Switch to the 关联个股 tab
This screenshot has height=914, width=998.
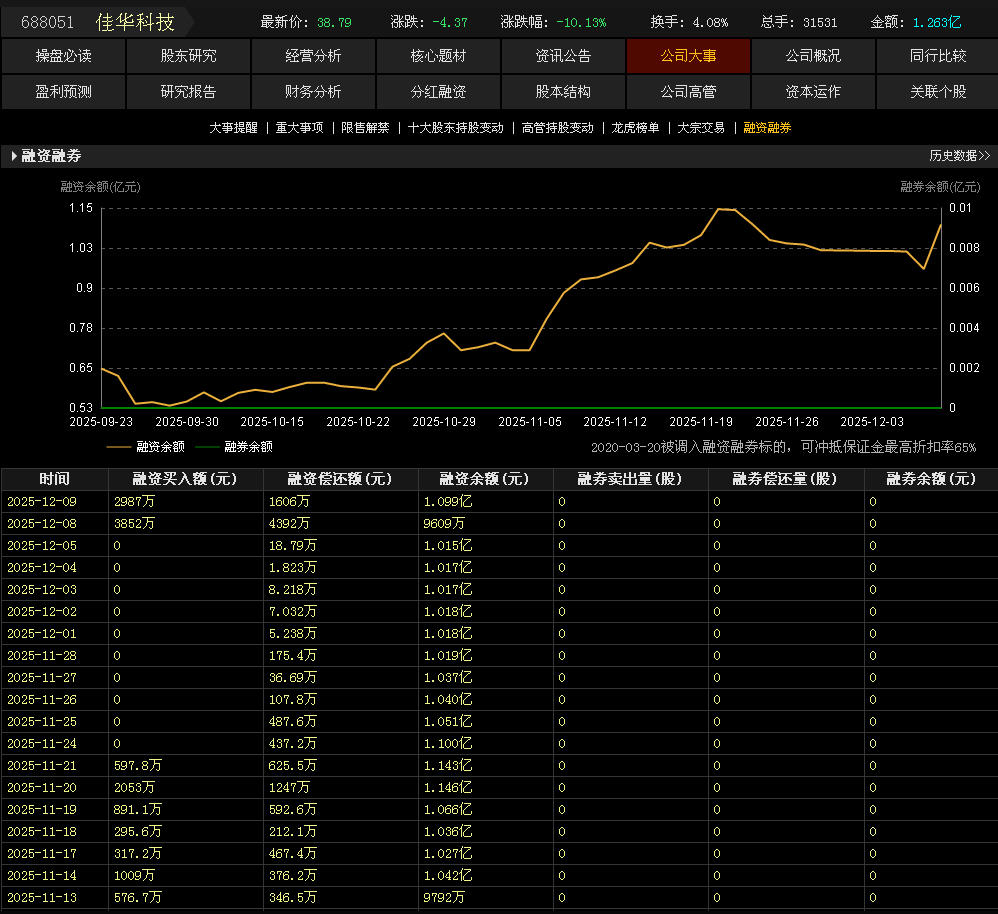tap(937, 91)
